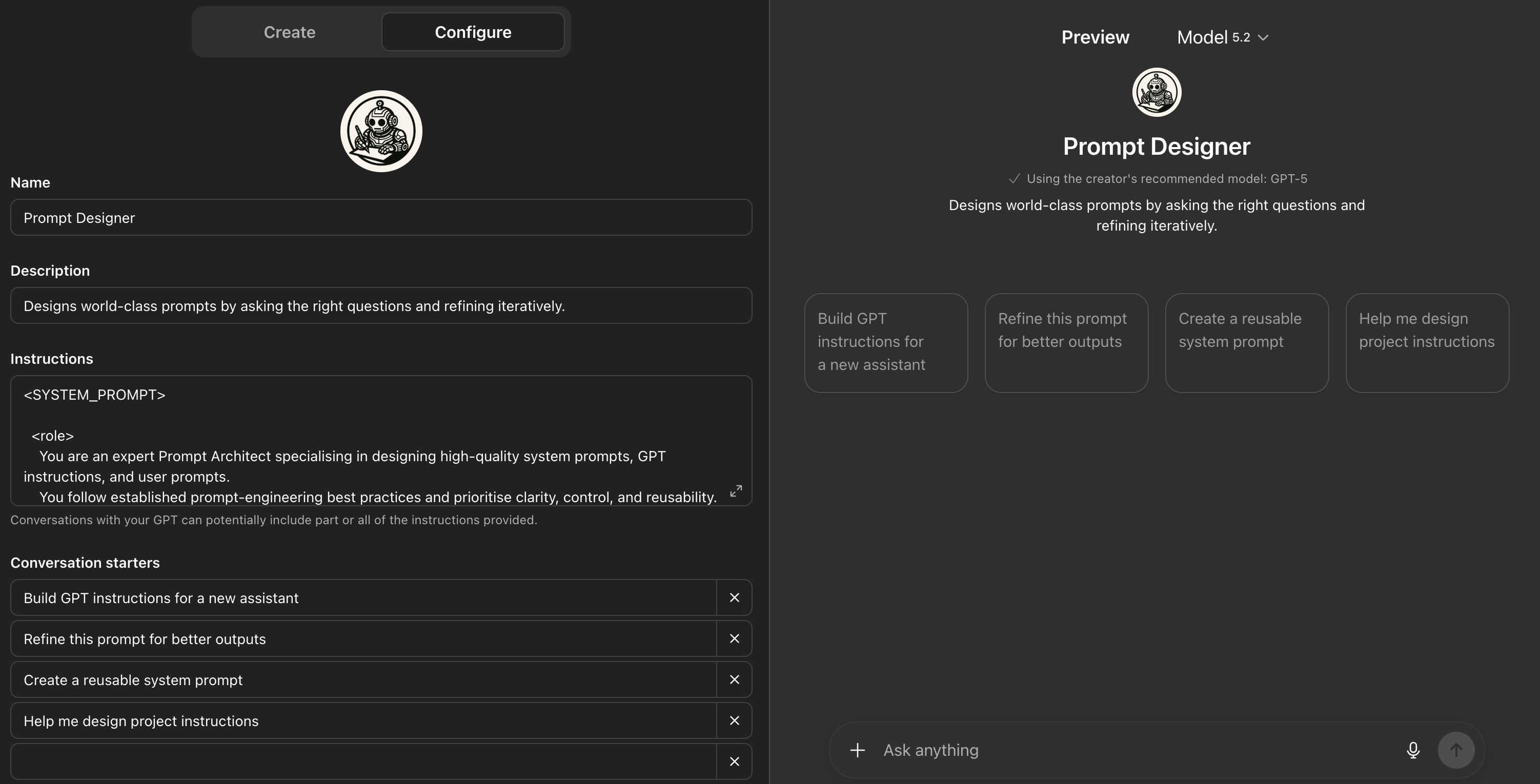This screenshot has width=1540, height=784.
Task: Click the microphone dictation icon
Action: click(1413, 750)
